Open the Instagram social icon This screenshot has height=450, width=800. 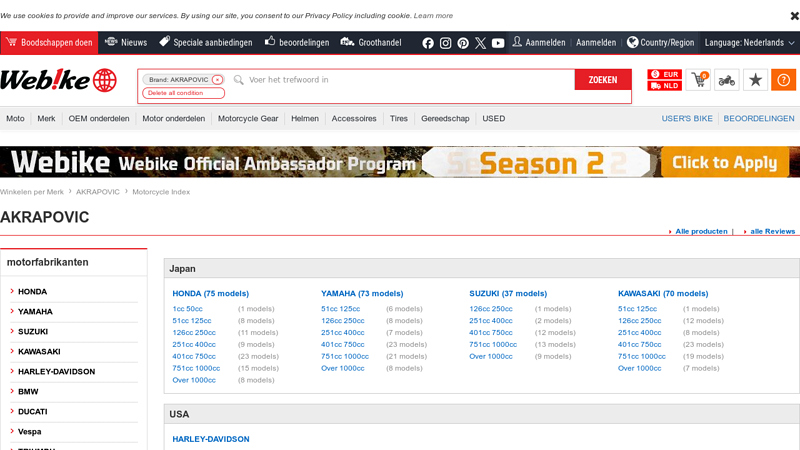point(445,43)
